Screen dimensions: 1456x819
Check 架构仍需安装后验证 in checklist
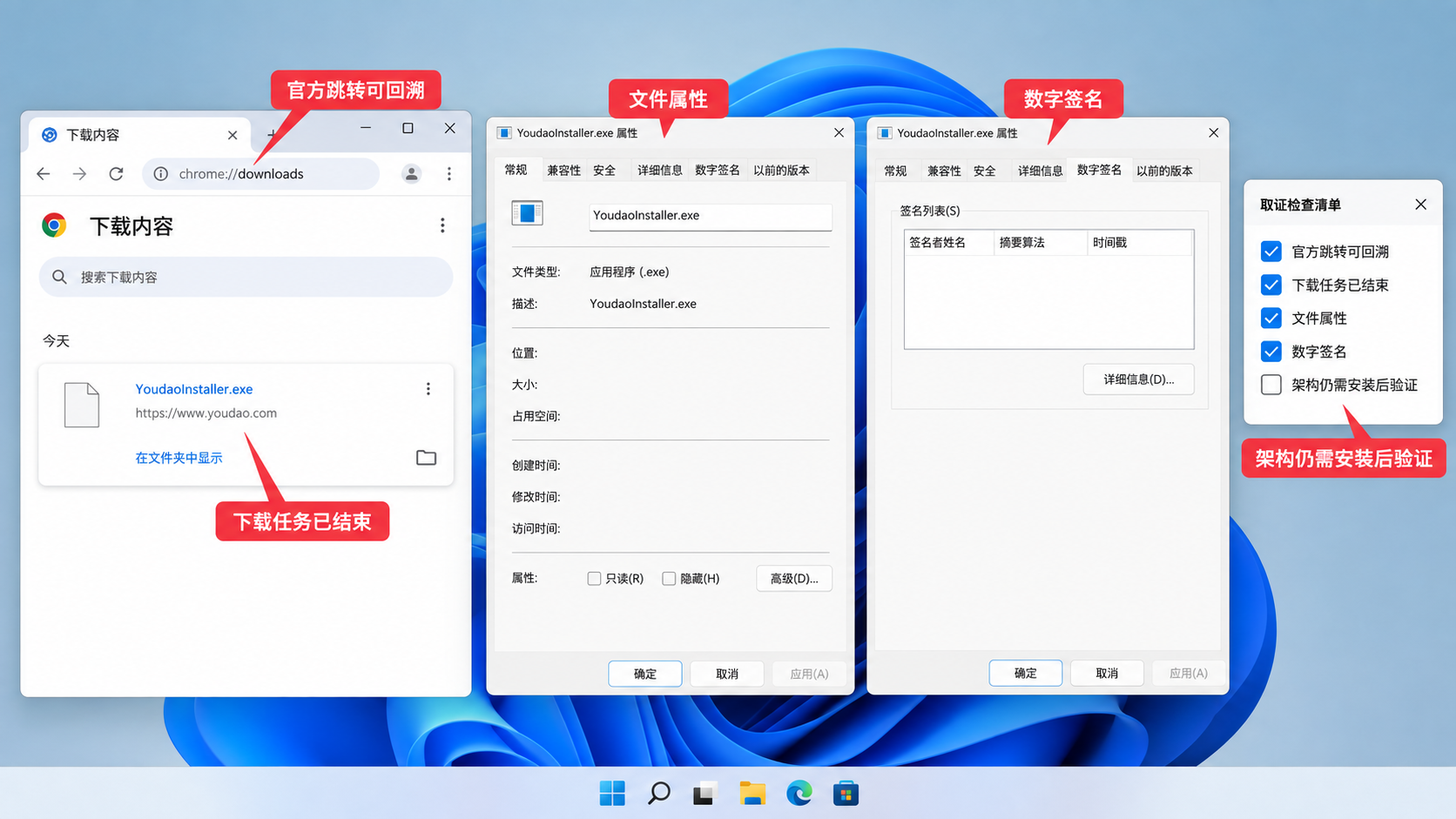coord(1271,385)
